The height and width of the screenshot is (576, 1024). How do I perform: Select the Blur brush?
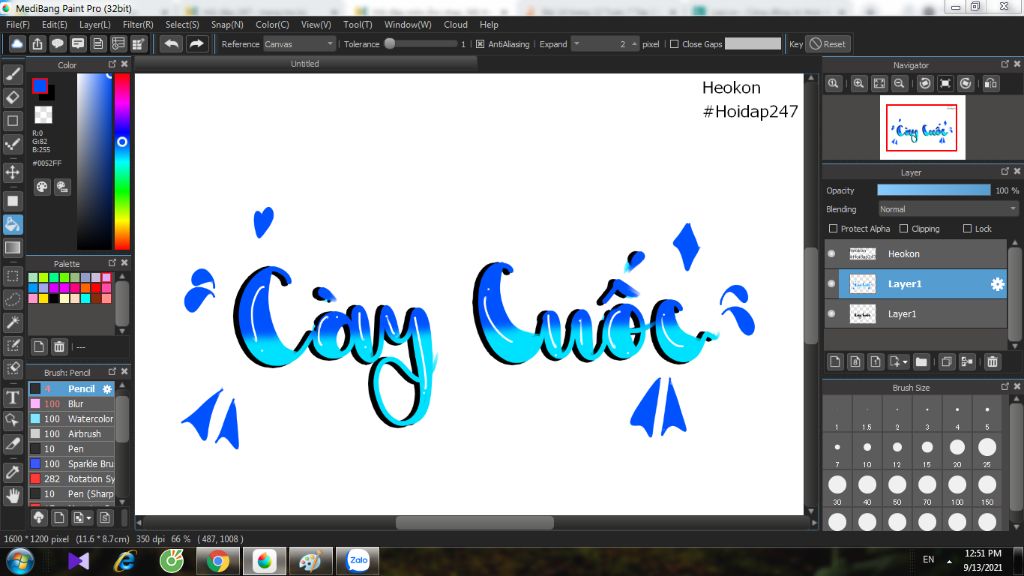[x=72, y=404]
